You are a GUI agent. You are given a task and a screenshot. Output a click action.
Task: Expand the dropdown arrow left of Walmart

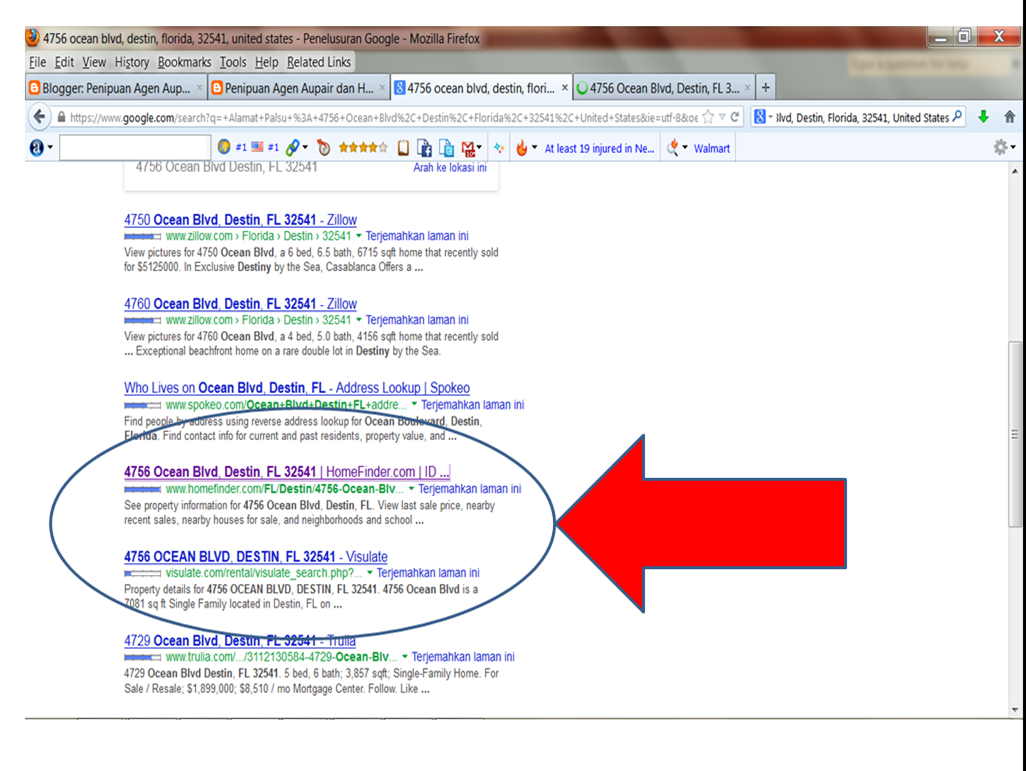point(685,147)
